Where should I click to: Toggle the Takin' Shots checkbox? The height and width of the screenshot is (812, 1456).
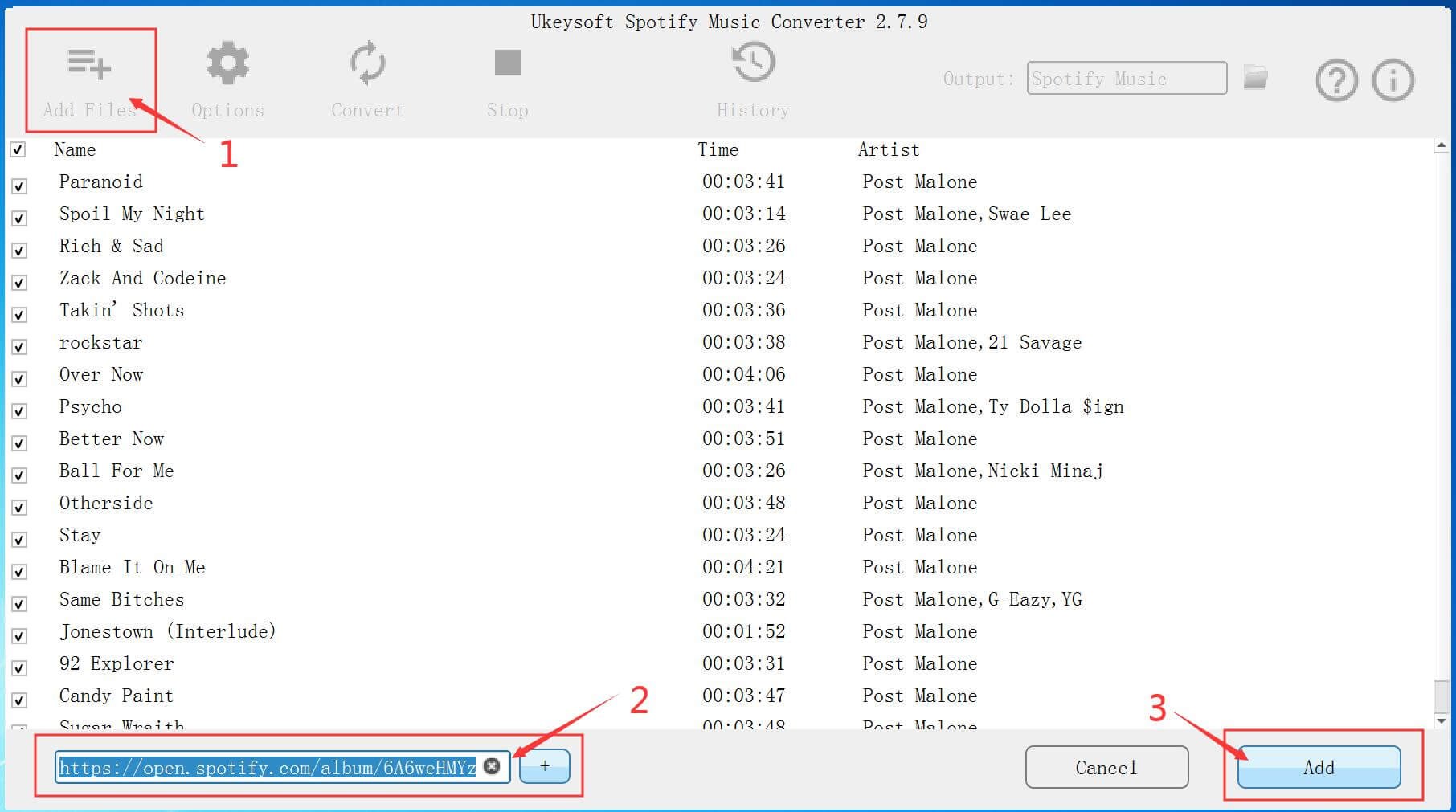(x=19, y=315)
